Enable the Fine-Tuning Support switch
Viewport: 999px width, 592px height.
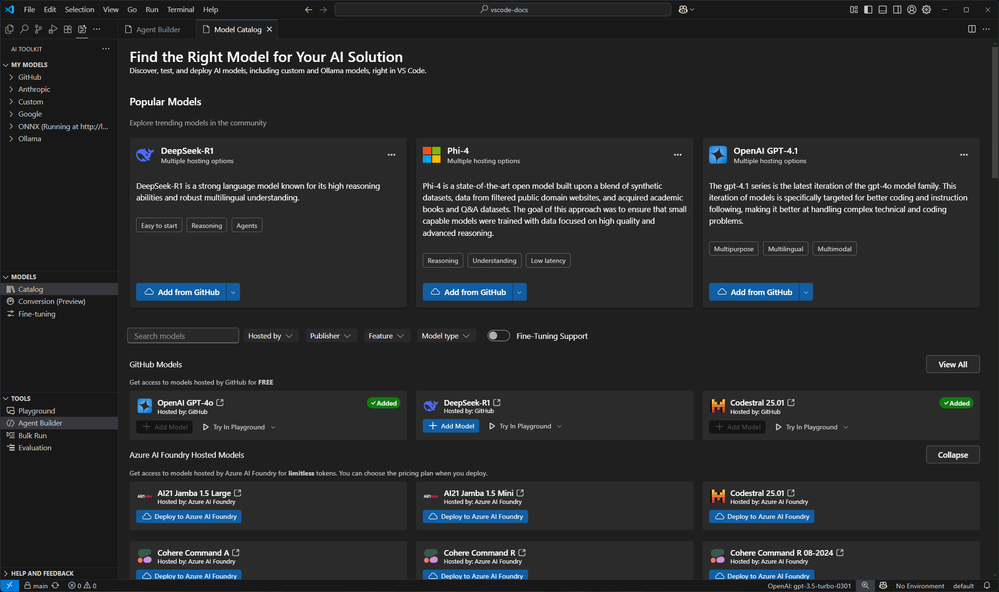(x=498, y=336)
